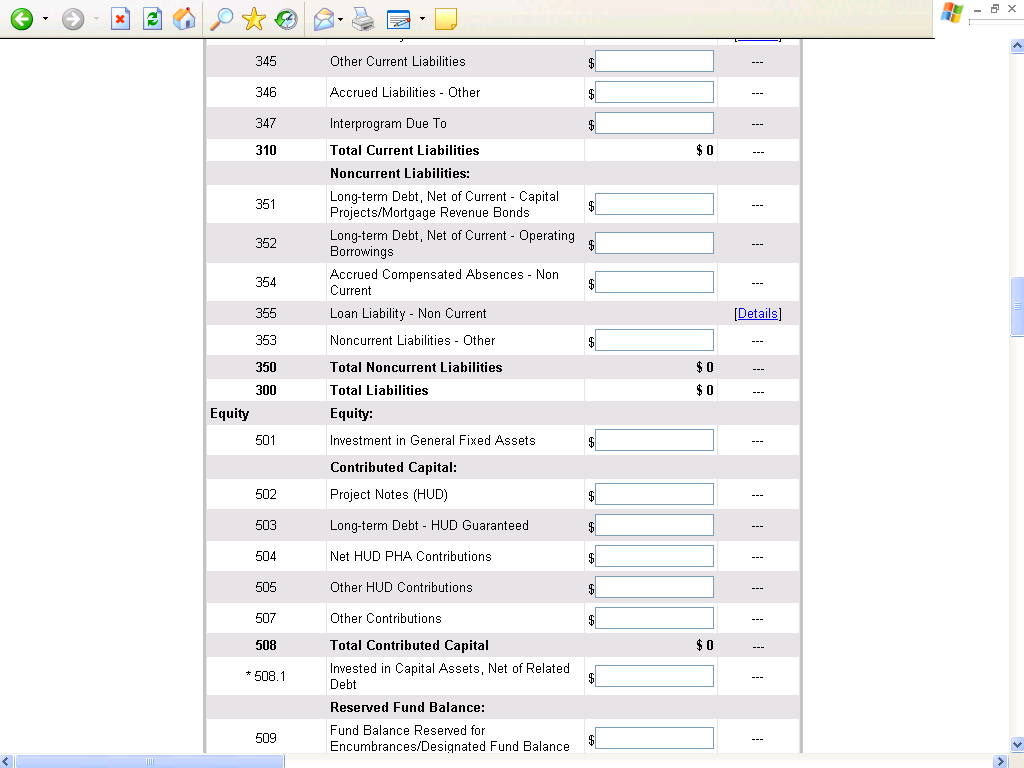This screenshot has width=1024, height=768.
Task: Click the Other Current Liabilities amount field
Action: pos(654,62)
